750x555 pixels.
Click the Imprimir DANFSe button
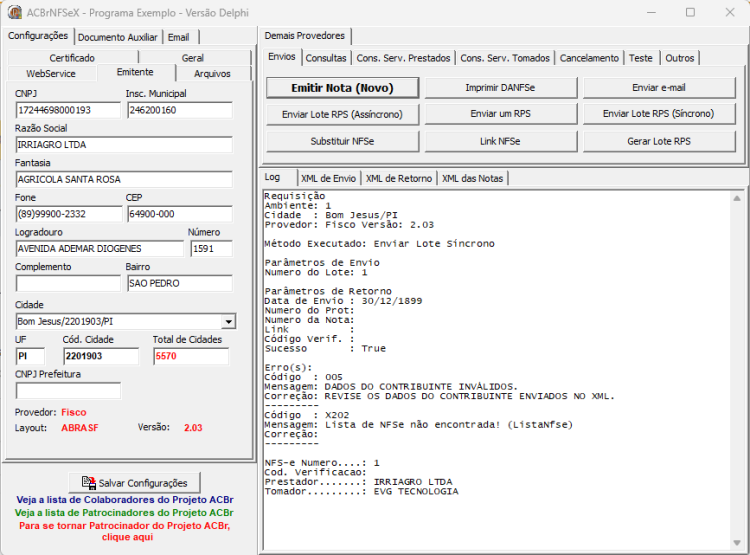coord(500,88)
